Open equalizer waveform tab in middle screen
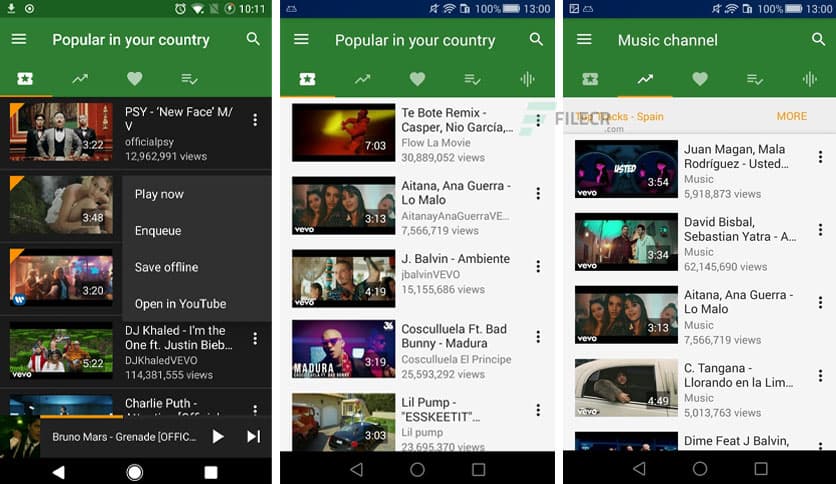Viewport: 836px width, 484px height. pyautogui.click(x=527, y=79)
